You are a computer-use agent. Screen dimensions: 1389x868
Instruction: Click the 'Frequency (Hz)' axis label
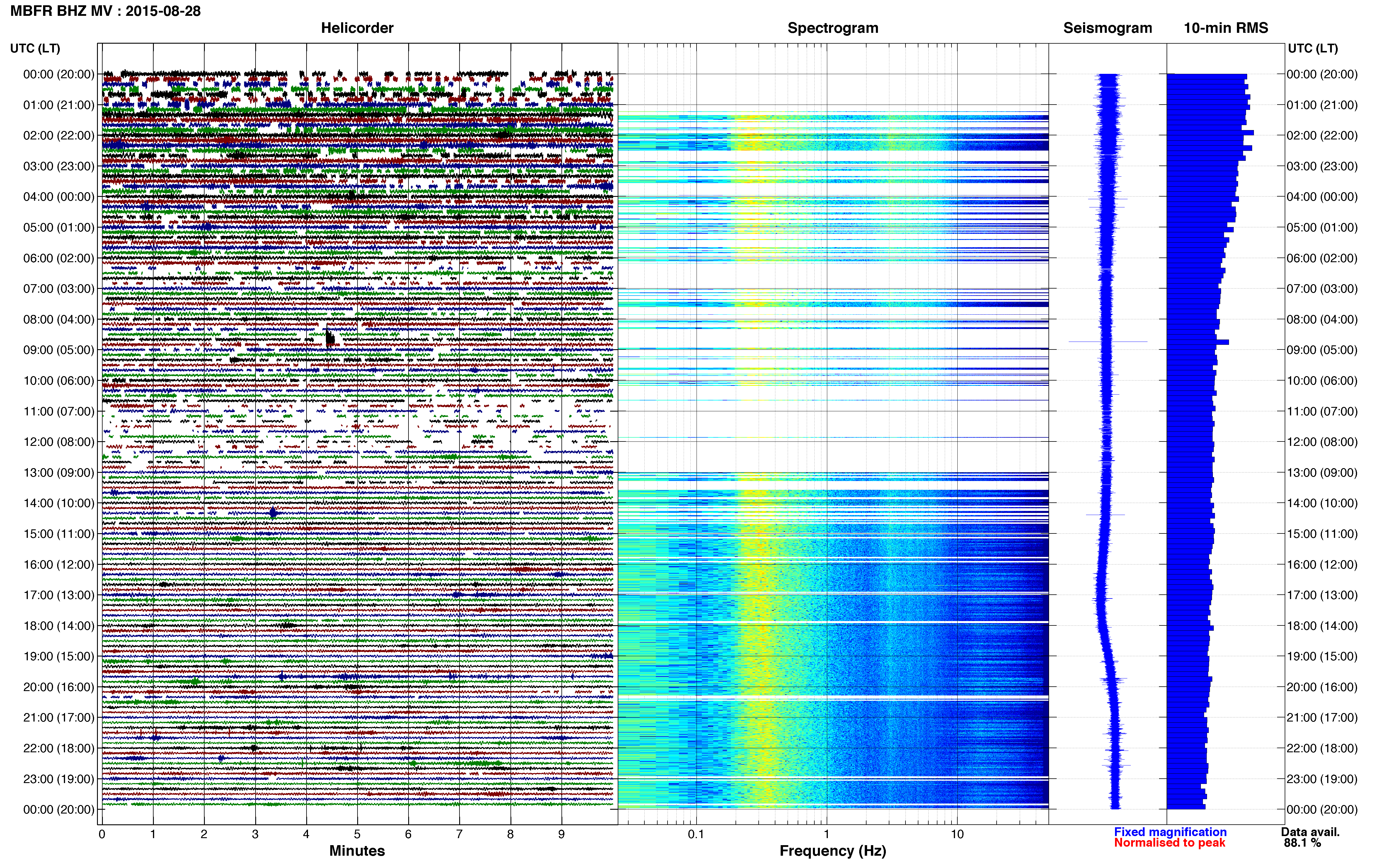click(x=833, y=851)
